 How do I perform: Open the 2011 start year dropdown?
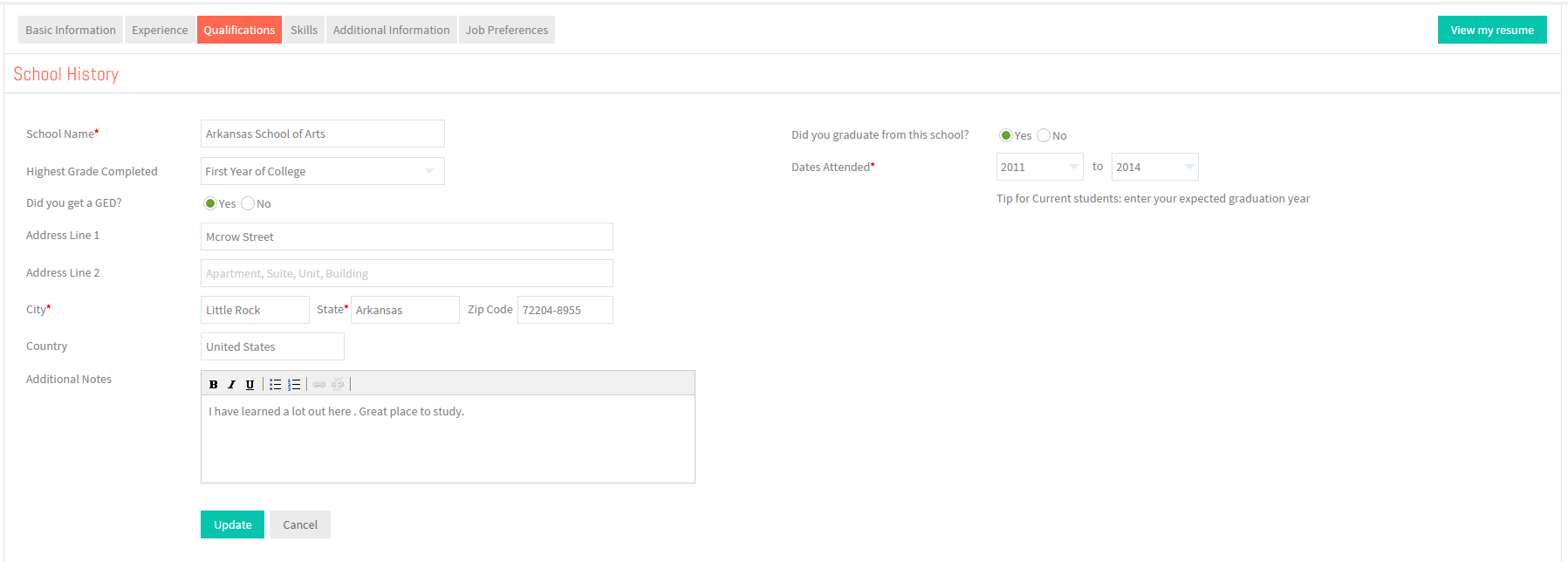(x=1040, y=167)
